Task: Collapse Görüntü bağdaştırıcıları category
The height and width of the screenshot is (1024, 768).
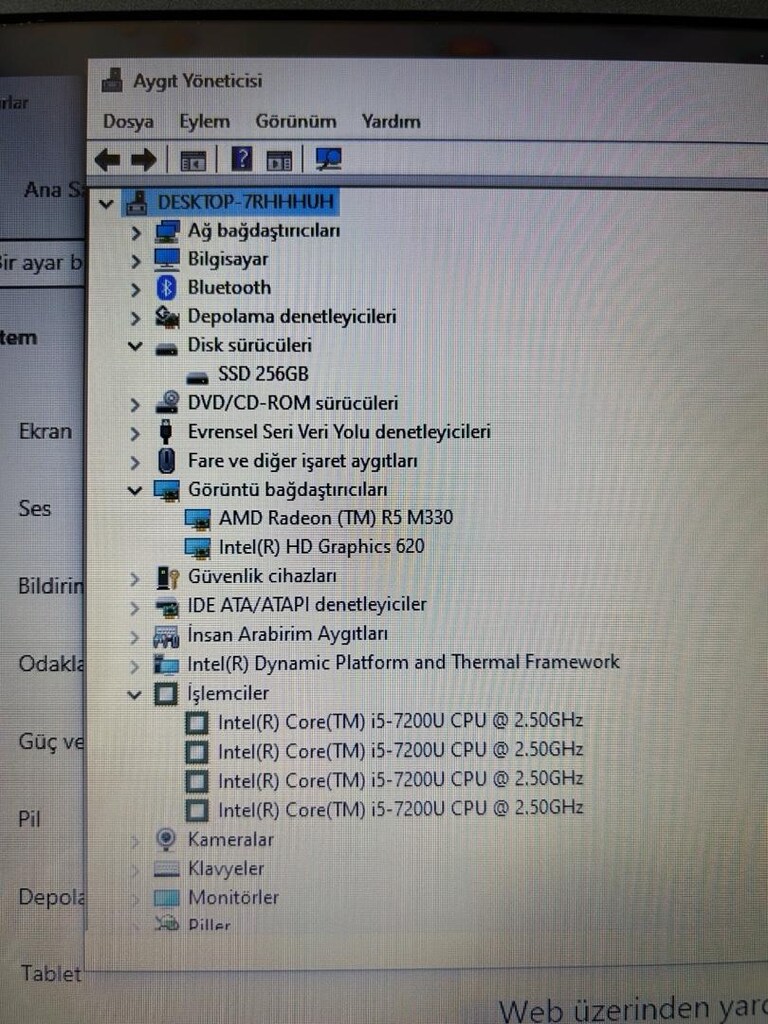Action: coord(135,490)
